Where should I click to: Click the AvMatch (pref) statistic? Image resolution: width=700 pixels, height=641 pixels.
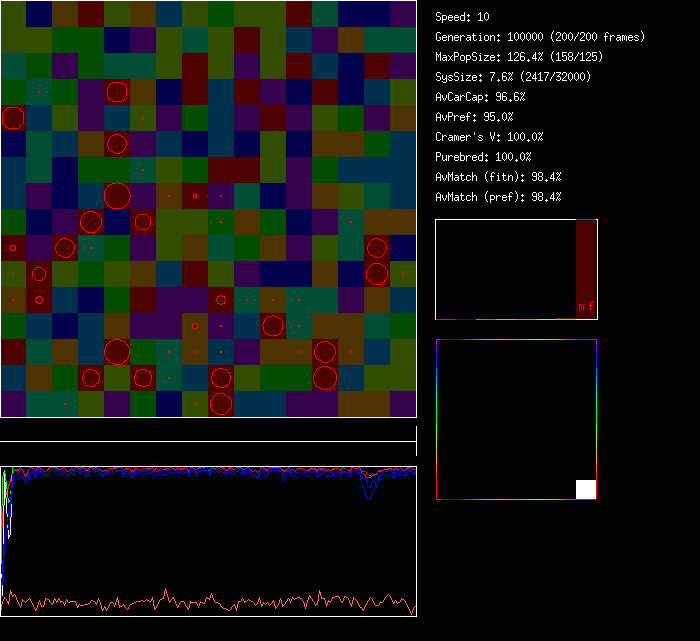[498, 197]
